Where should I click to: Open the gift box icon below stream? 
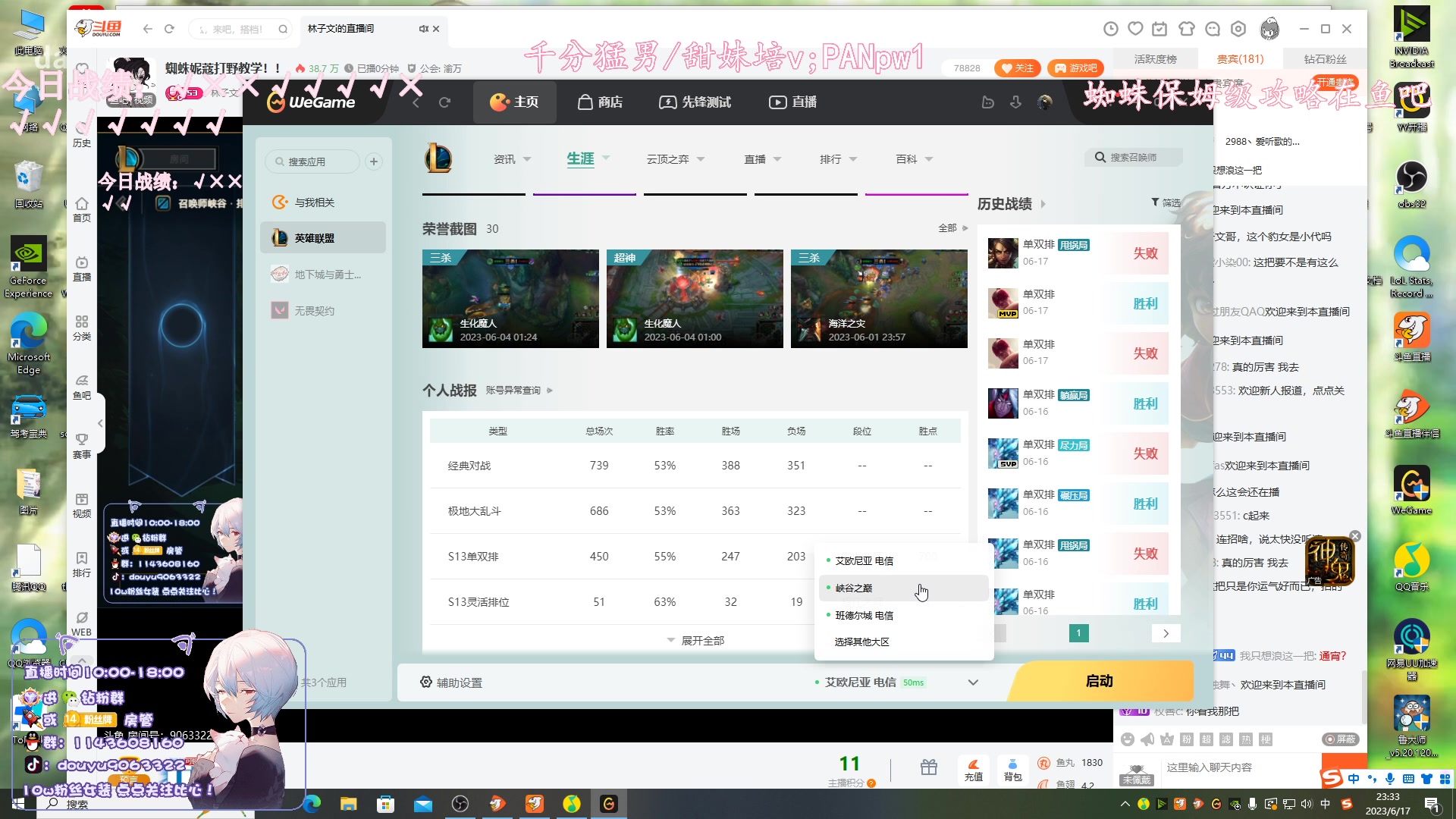pyautogui.click(x=929, y=767)
